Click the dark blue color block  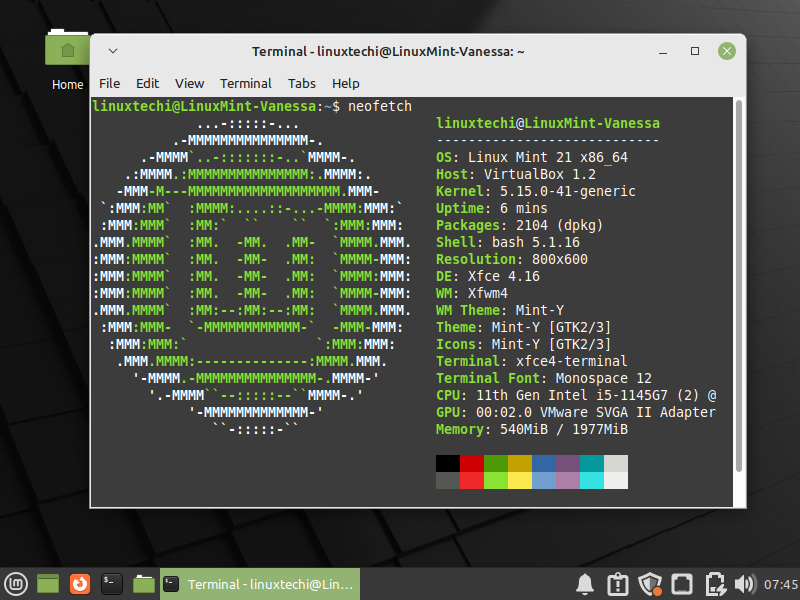pos(544,463)
